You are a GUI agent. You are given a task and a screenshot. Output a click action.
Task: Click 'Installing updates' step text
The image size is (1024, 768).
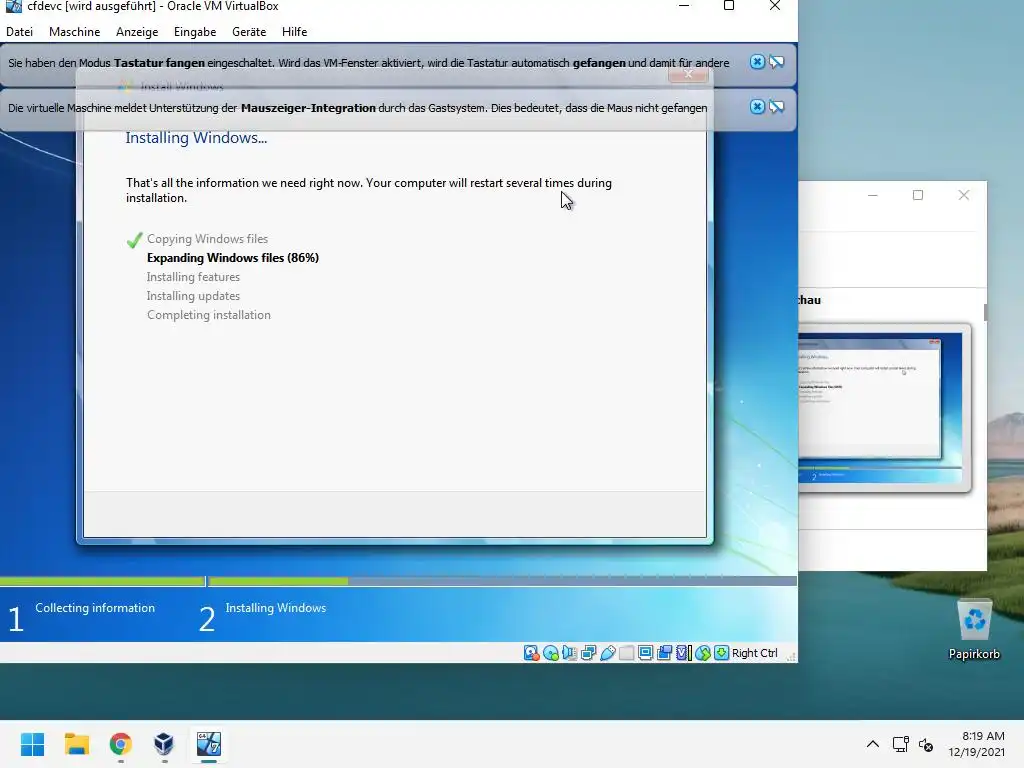193,296
